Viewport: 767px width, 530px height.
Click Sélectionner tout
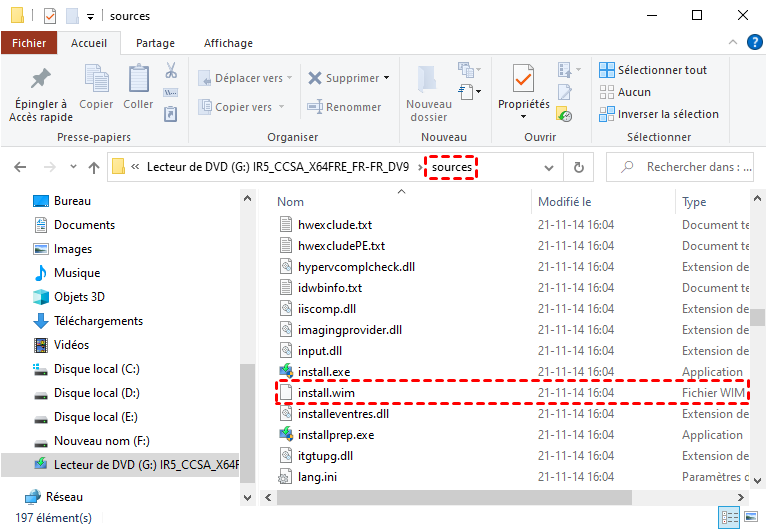pyautogui.click(x=653, y=70)
